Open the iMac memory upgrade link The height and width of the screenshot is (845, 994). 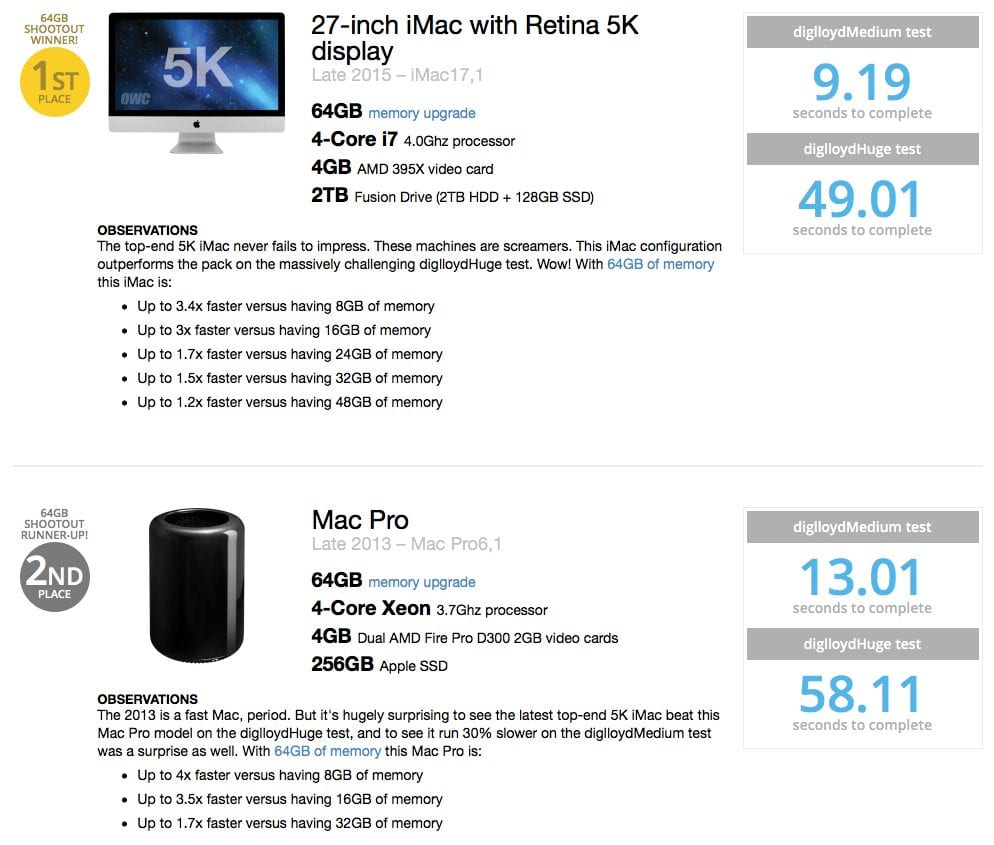tap(421, 113)
